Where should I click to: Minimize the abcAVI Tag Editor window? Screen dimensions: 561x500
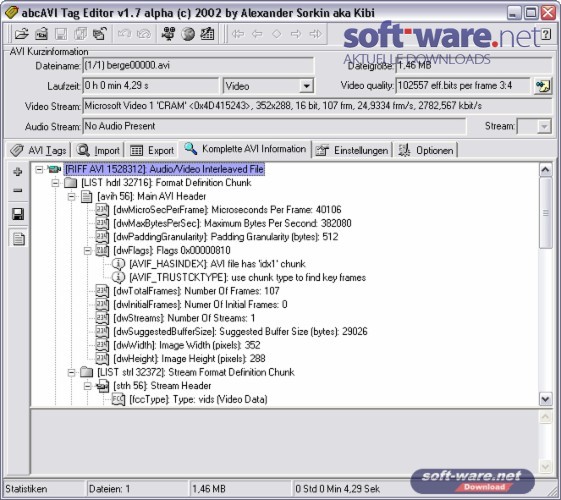(x=514, y=13)
